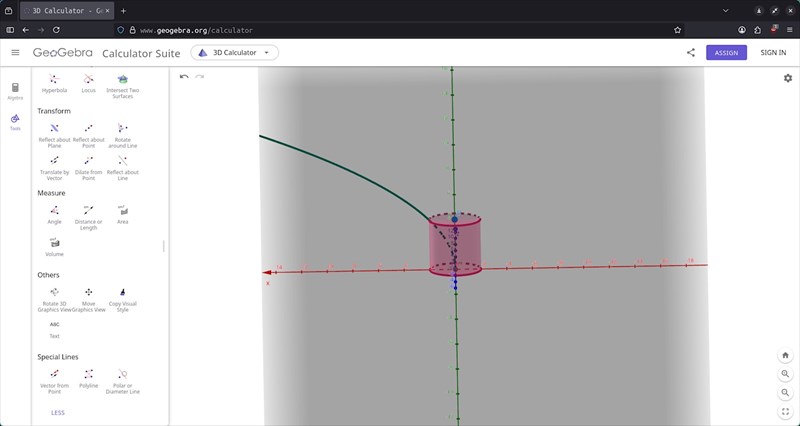Select the Distance or Length tool

pyautogui.click(x=88, y=211)
